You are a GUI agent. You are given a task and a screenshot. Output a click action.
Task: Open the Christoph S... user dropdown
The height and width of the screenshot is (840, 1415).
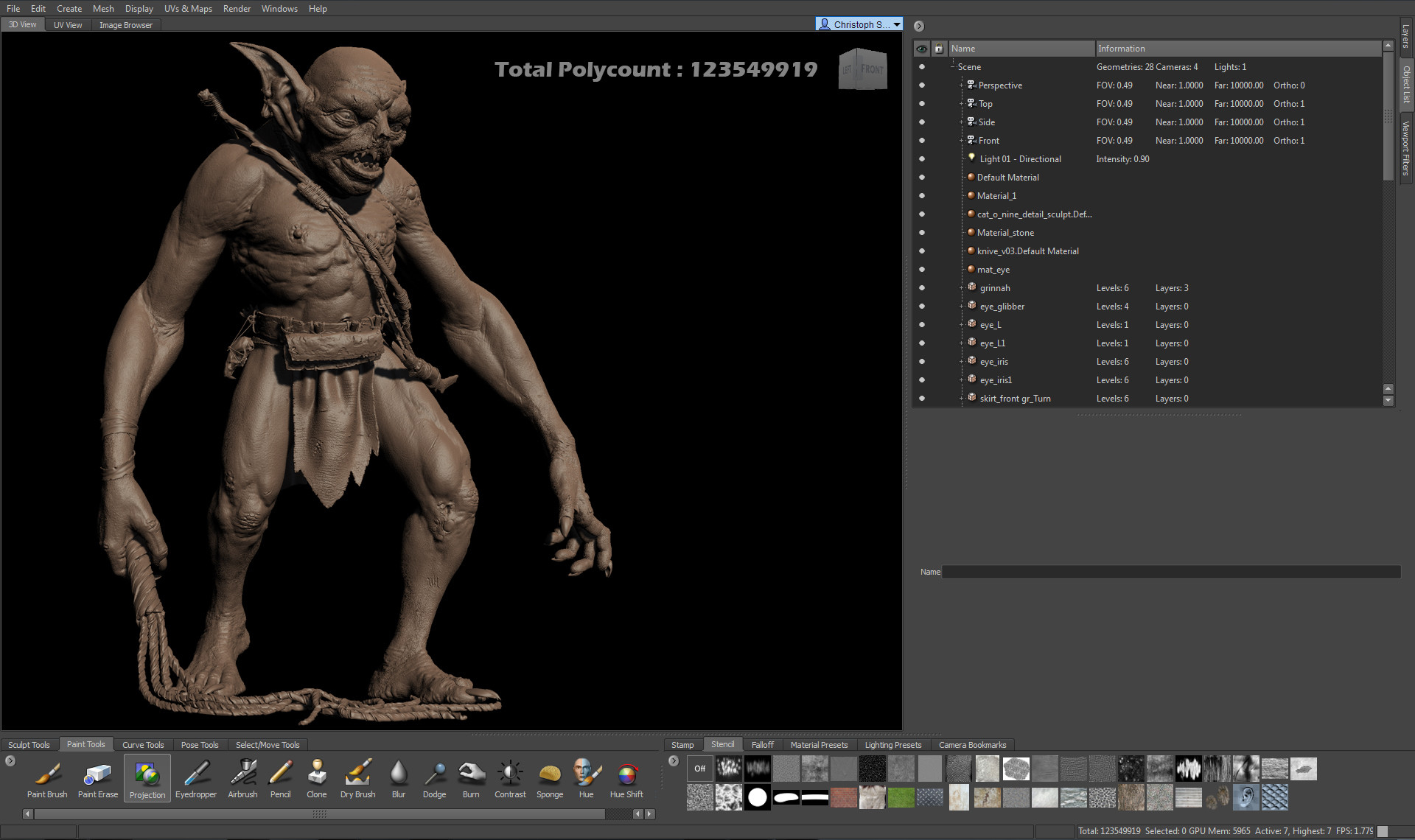859,24
